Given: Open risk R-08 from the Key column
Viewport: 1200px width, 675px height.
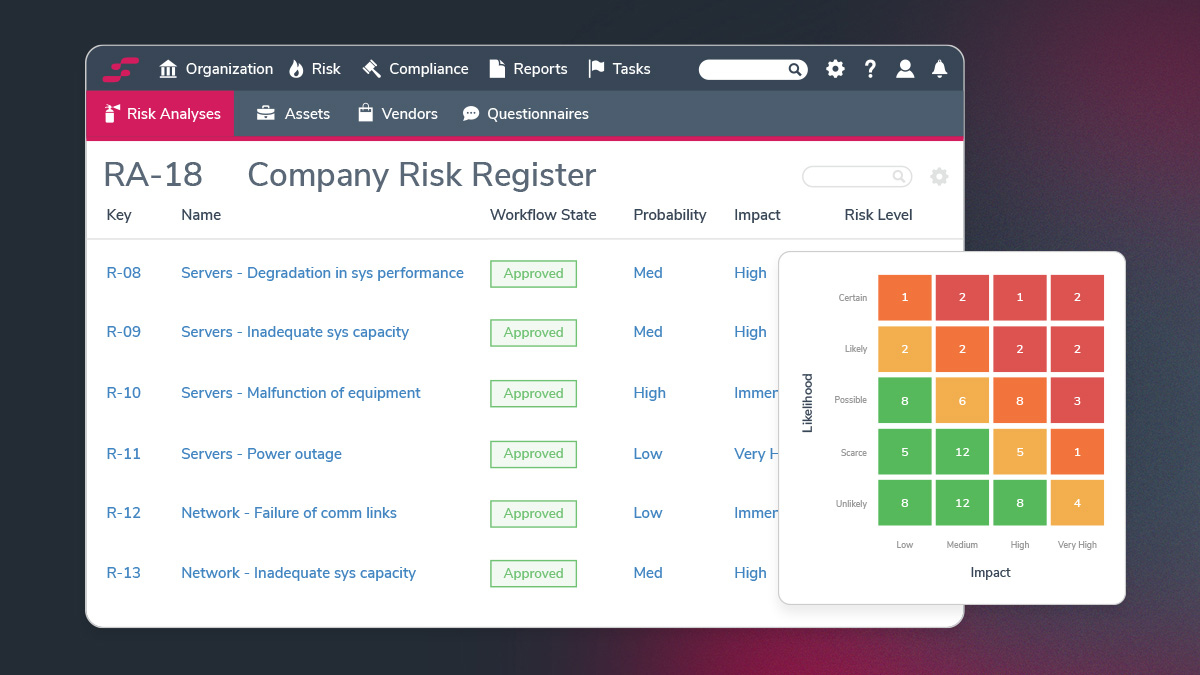Looking at the screenshot, I should click(124, 272).
